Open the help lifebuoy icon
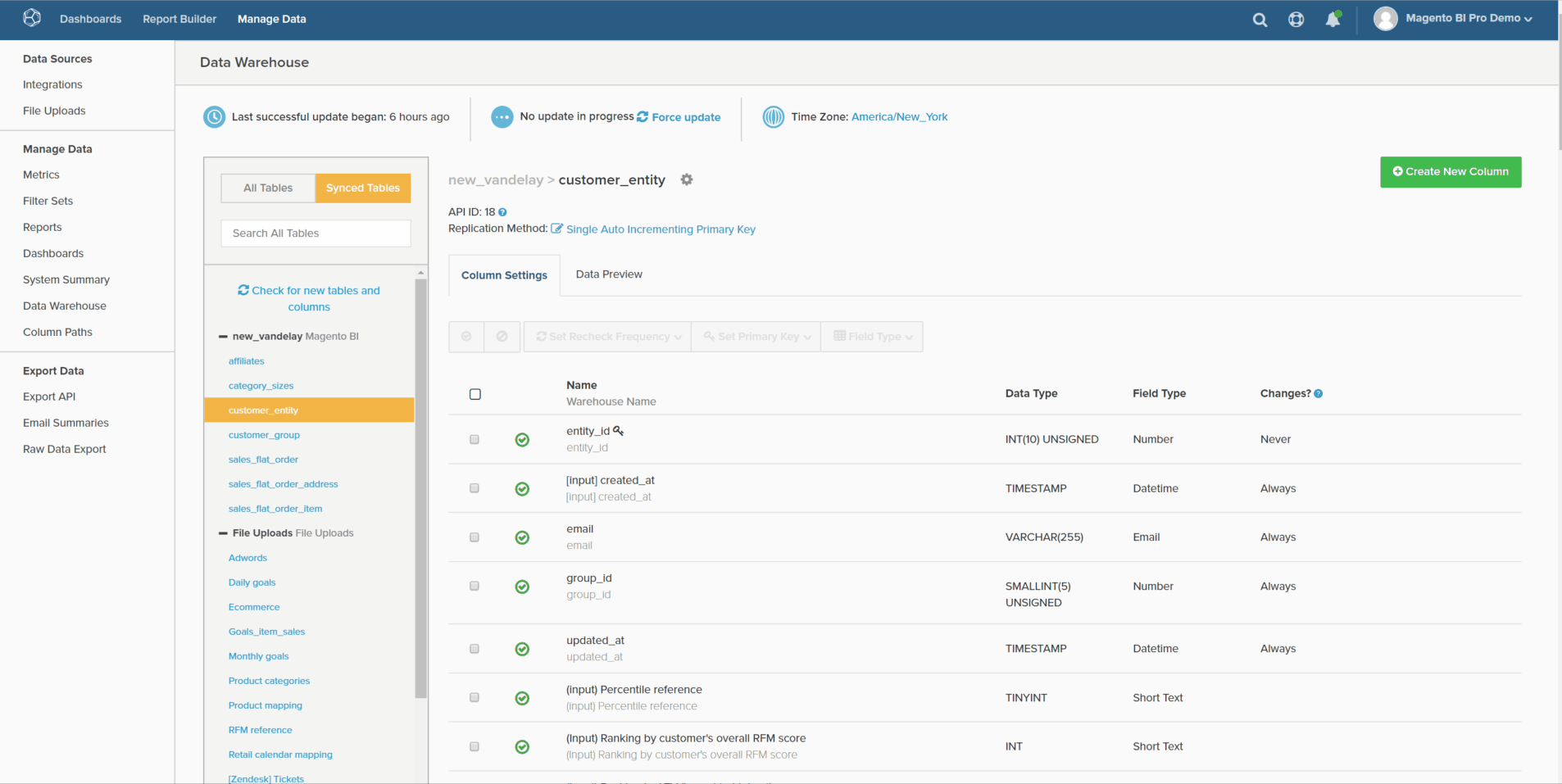The height and width of the screenshot is (784, 1562). click(x=1296, y=20)
